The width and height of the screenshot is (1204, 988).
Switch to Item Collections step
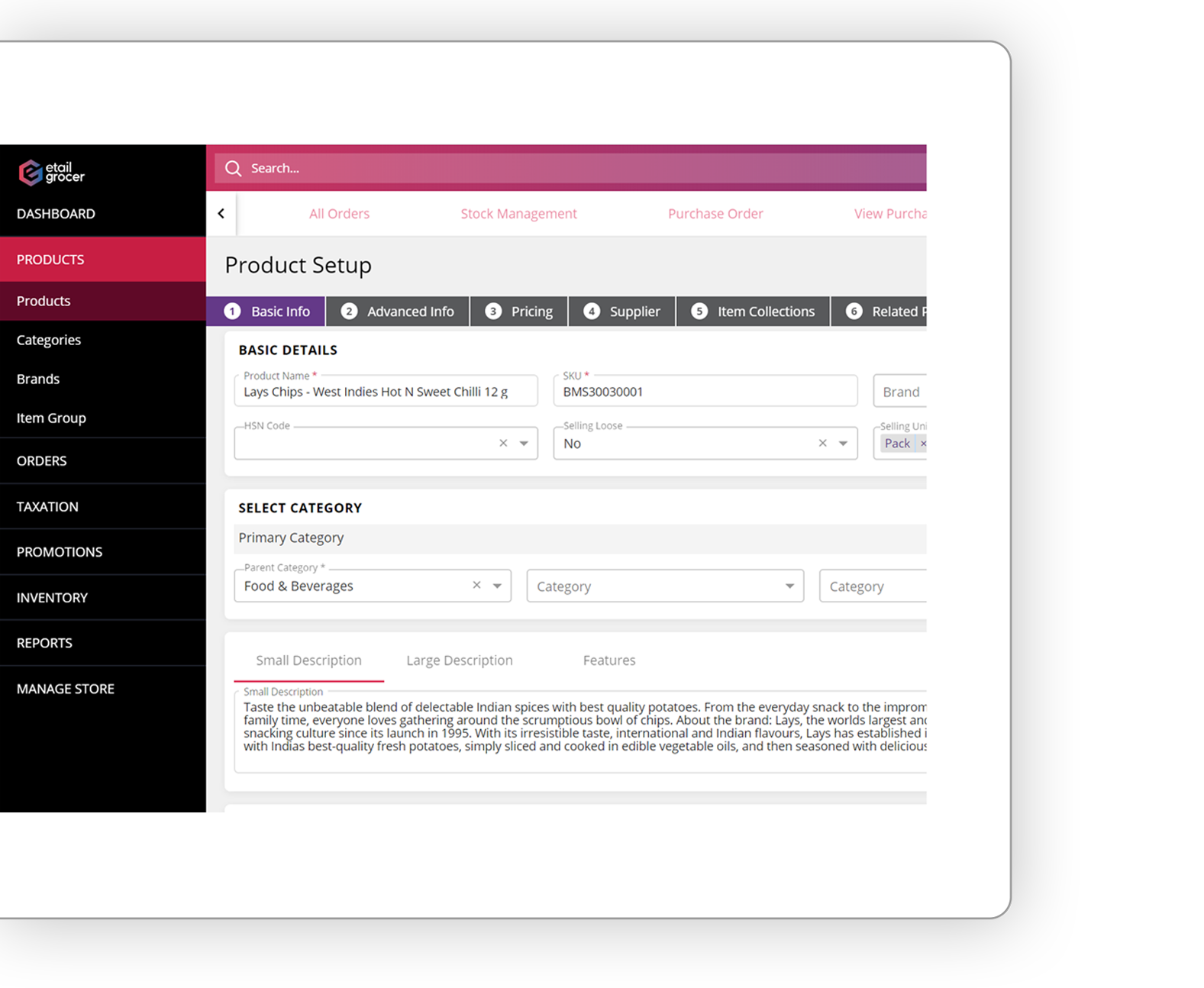(753, 312)
